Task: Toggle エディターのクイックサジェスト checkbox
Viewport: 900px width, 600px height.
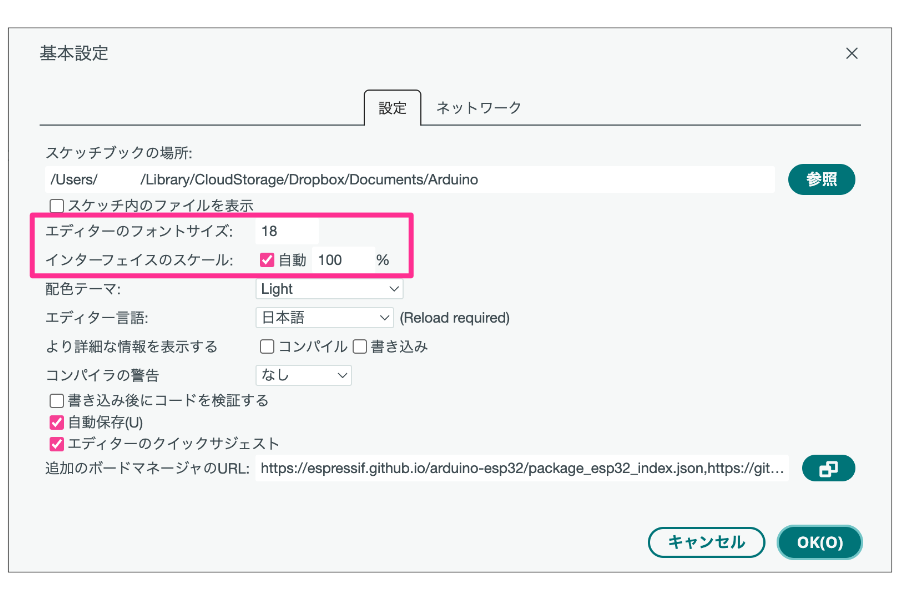Action: [x=57, y=444]
